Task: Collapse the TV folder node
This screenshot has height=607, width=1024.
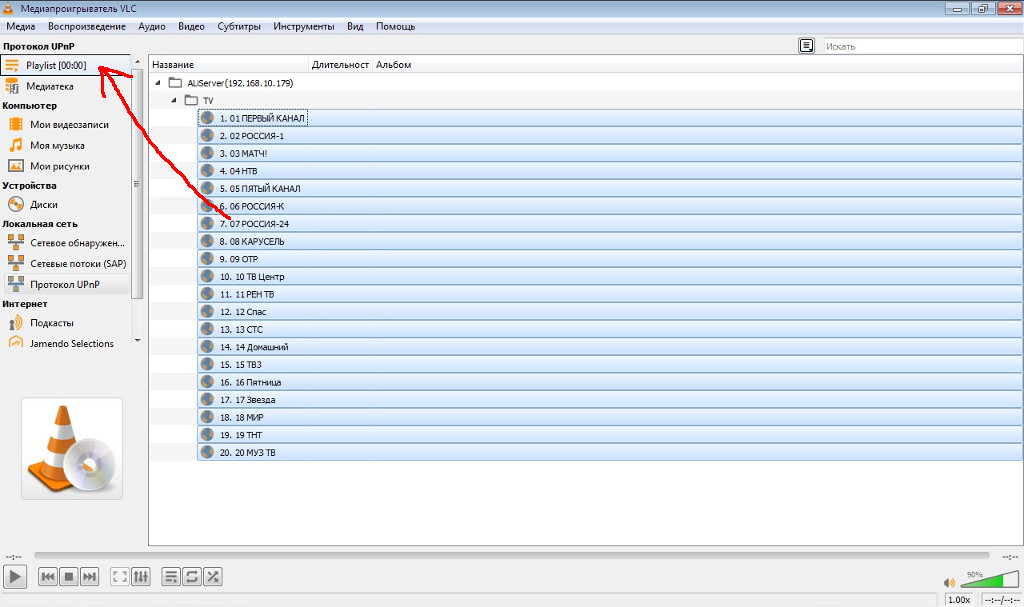Action: 174,100
